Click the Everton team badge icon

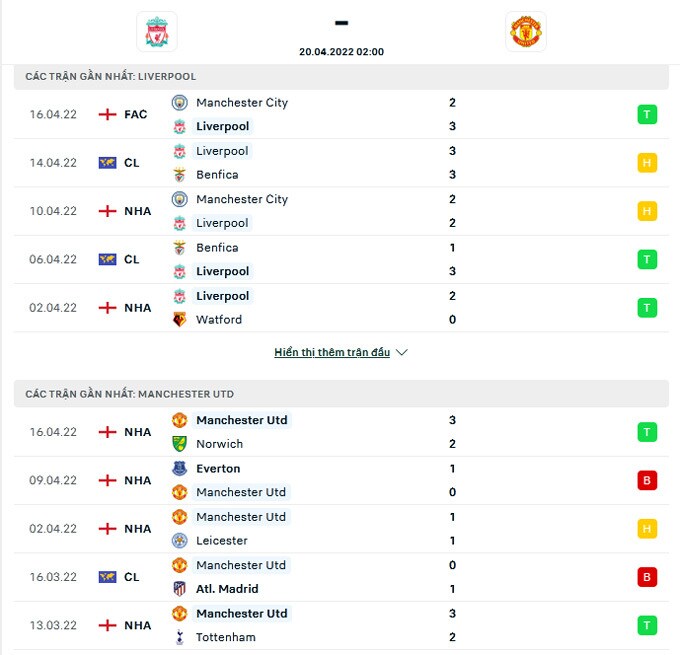[x=179, y=468]
